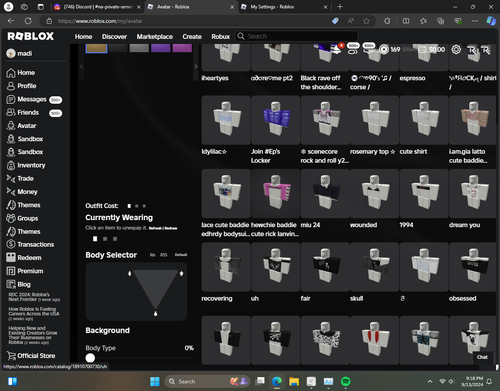
Task: Click the Body Type slider handle
Action: coord(90,358)
